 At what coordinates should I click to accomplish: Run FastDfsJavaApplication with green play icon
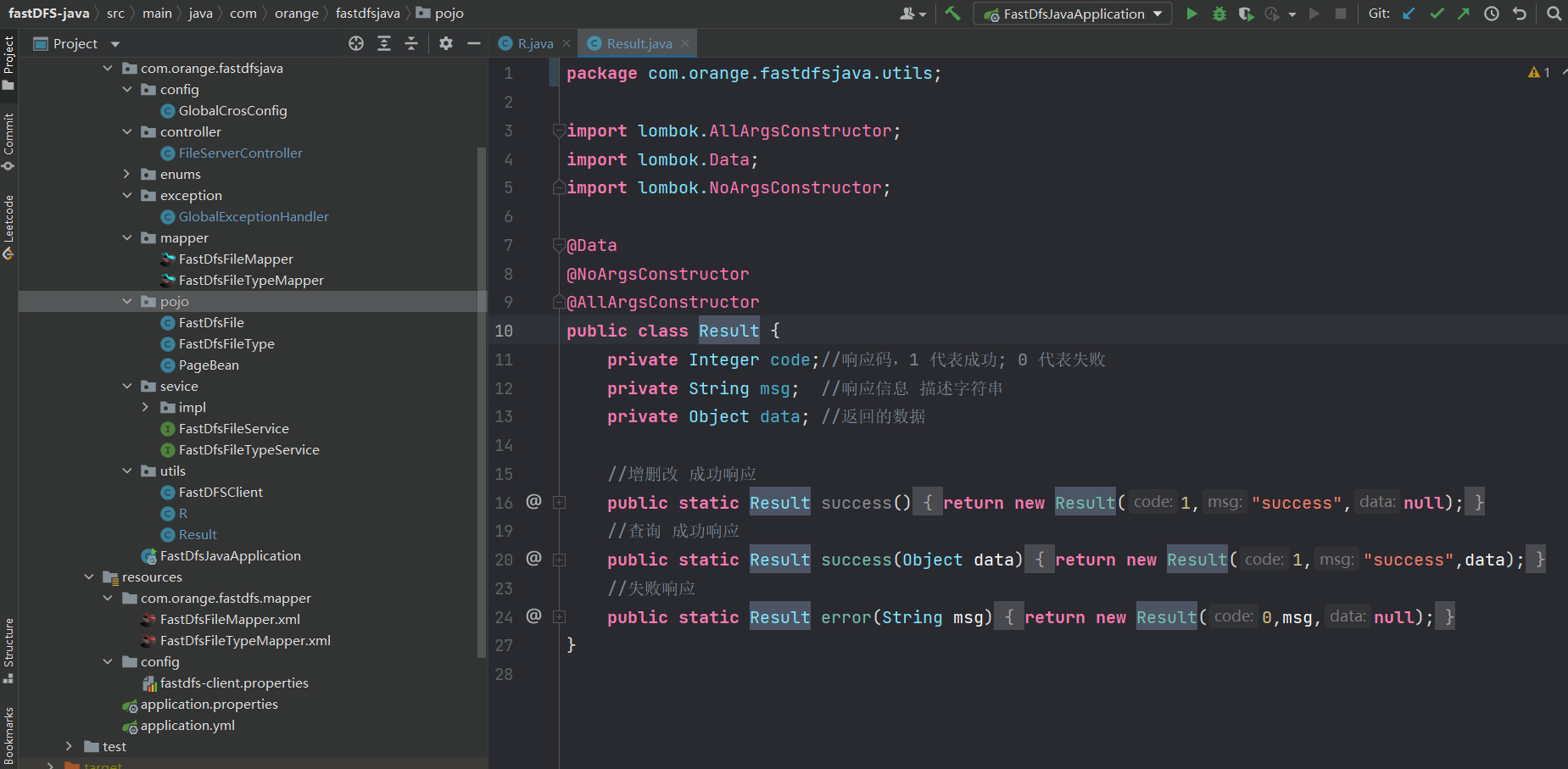pos(1191,14)
